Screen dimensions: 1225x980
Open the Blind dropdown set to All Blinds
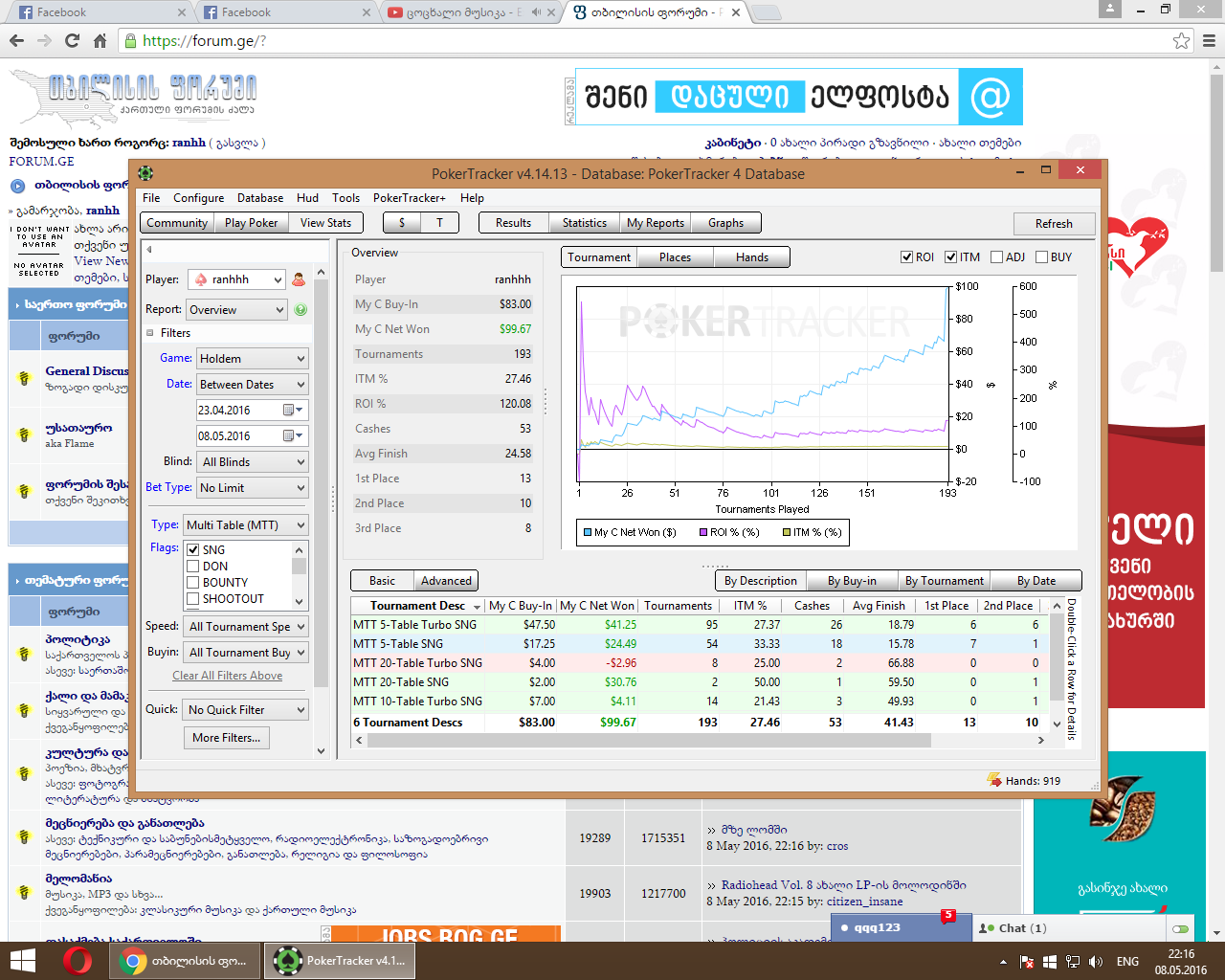253,462
